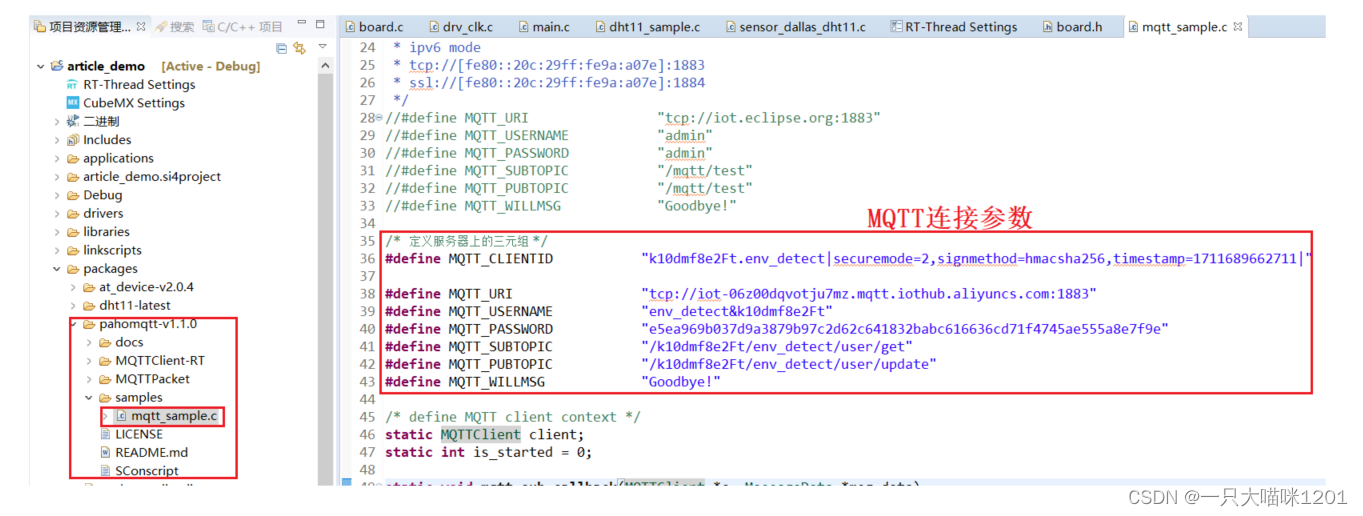Screen dimensions: 1363x516
Task: Open the SConscript file
Action: pos(146,471)
